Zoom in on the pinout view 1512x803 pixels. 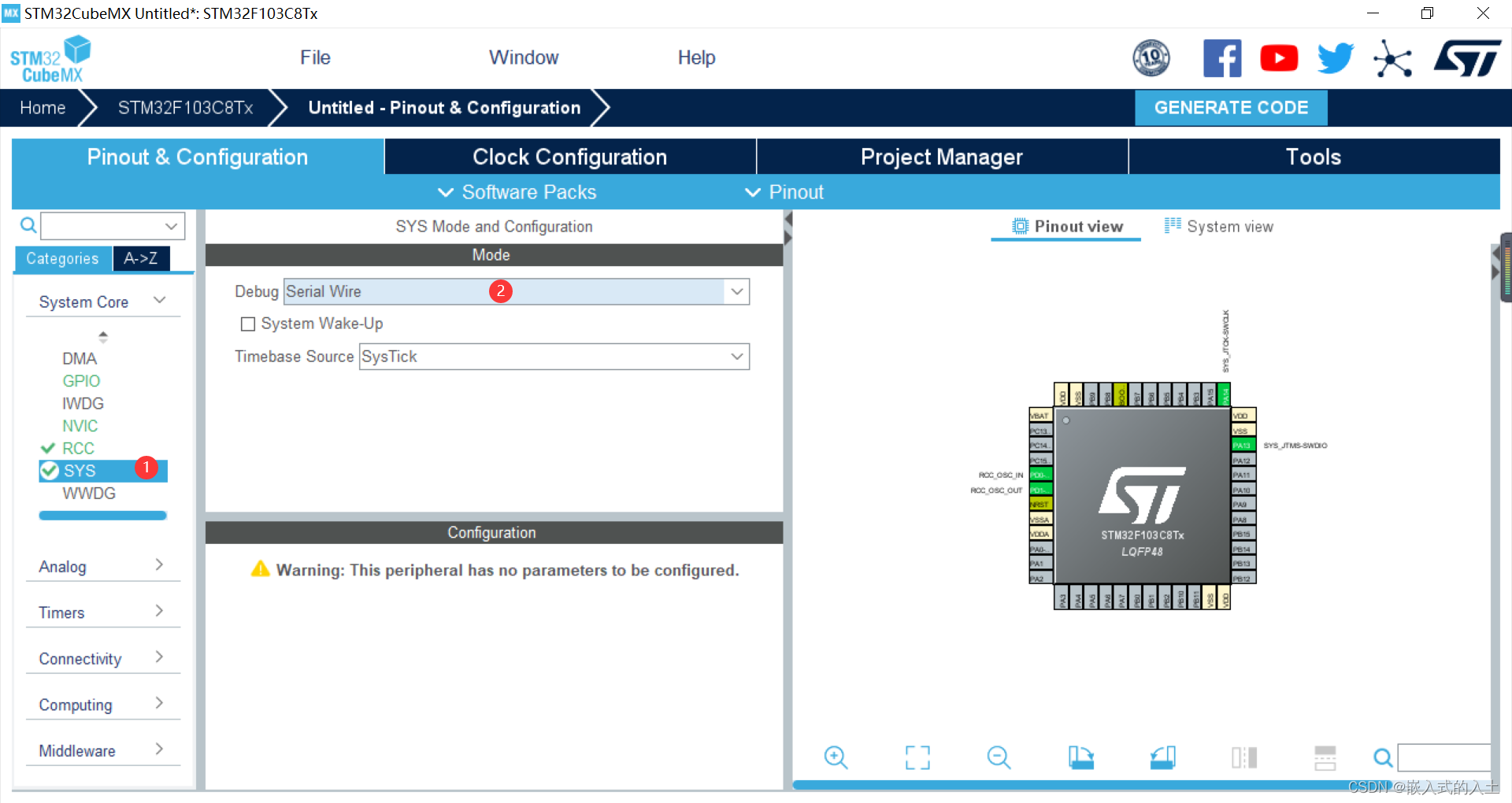[836, 757]
